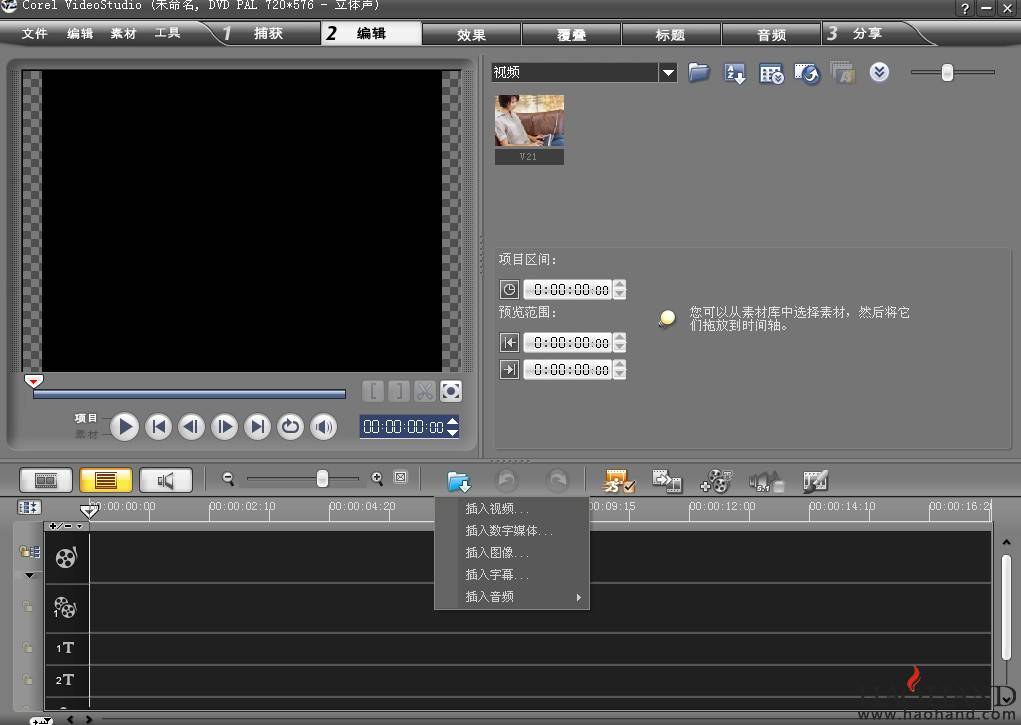Zoom in the timeline
This screenshot has width=1021, height=725.
point(377,479)
